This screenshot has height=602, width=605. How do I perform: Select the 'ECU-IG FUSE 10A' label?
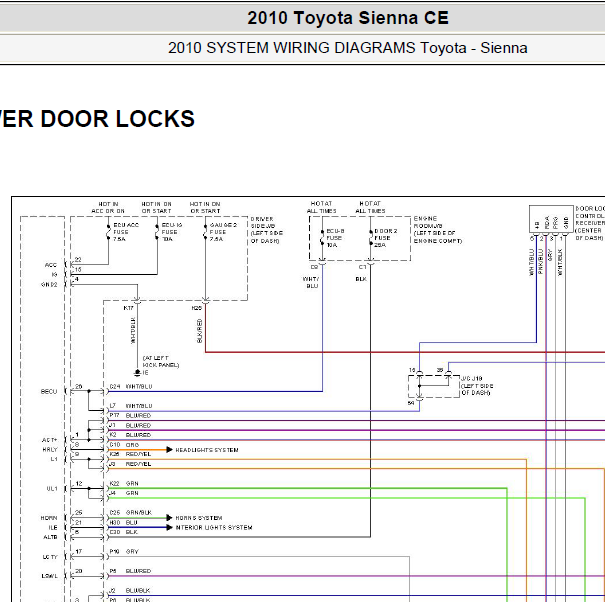tap(172, 232)
